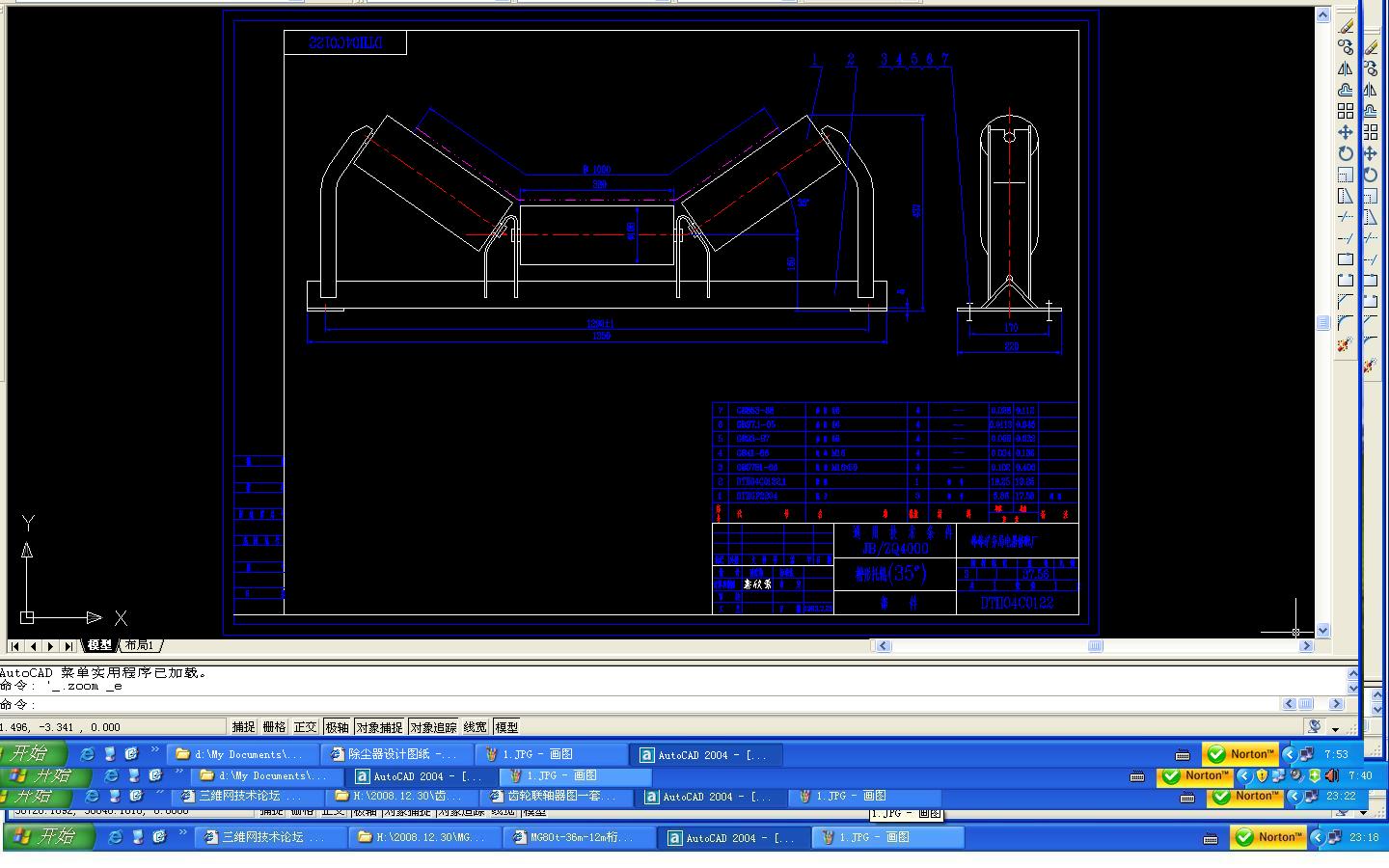Toggle 正交 ortho mode in status bar
This screenshot has width=1389, height=868.
tap(305, 727)
